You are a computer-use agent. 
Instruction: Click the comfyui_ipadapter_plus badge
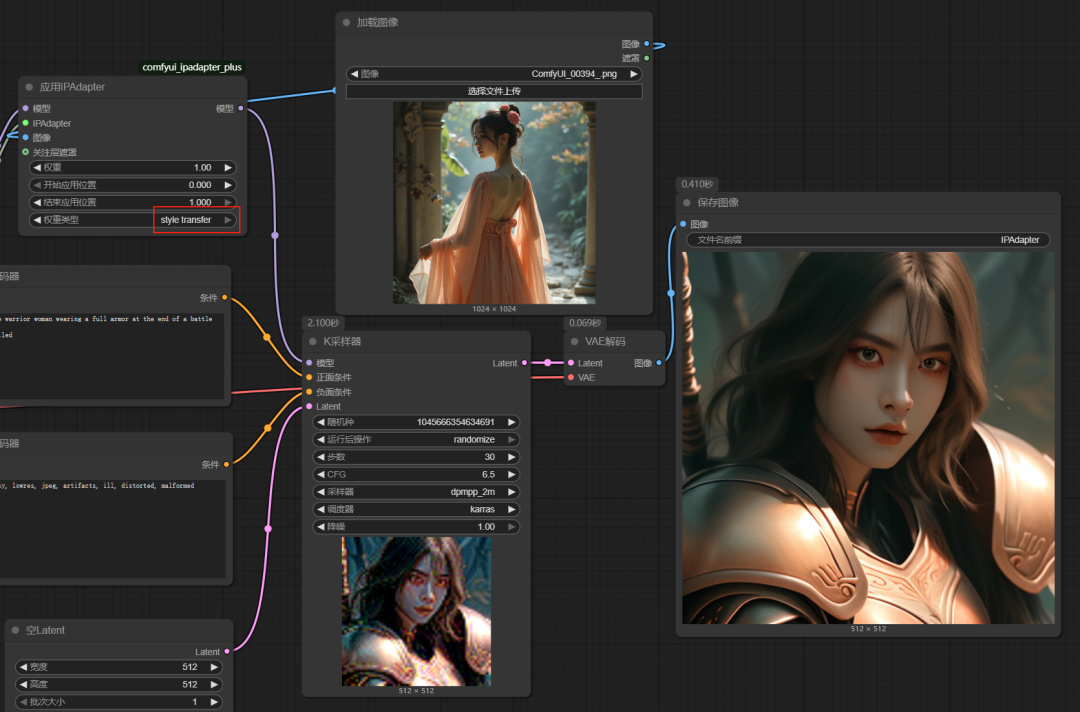click(192, 67)
